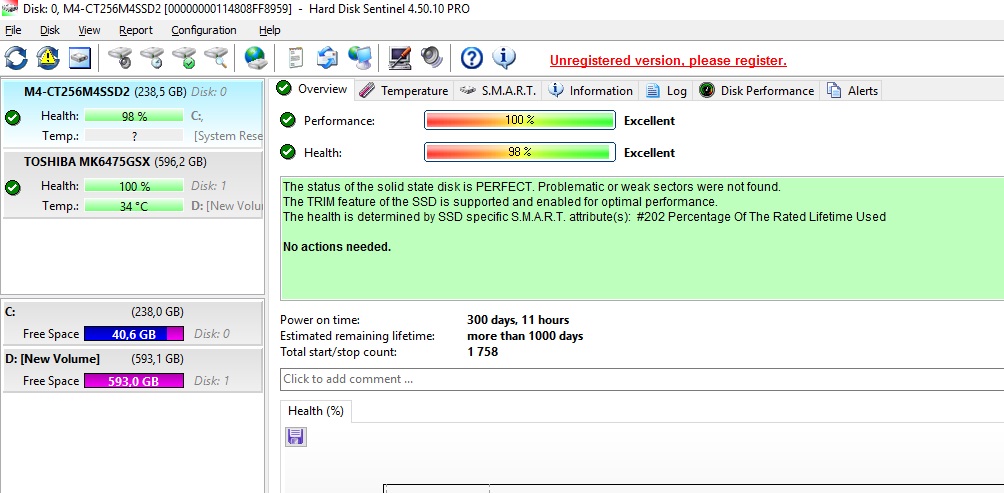
Task: Switch to the Disk Performance tab
Action: click(757, 91)
